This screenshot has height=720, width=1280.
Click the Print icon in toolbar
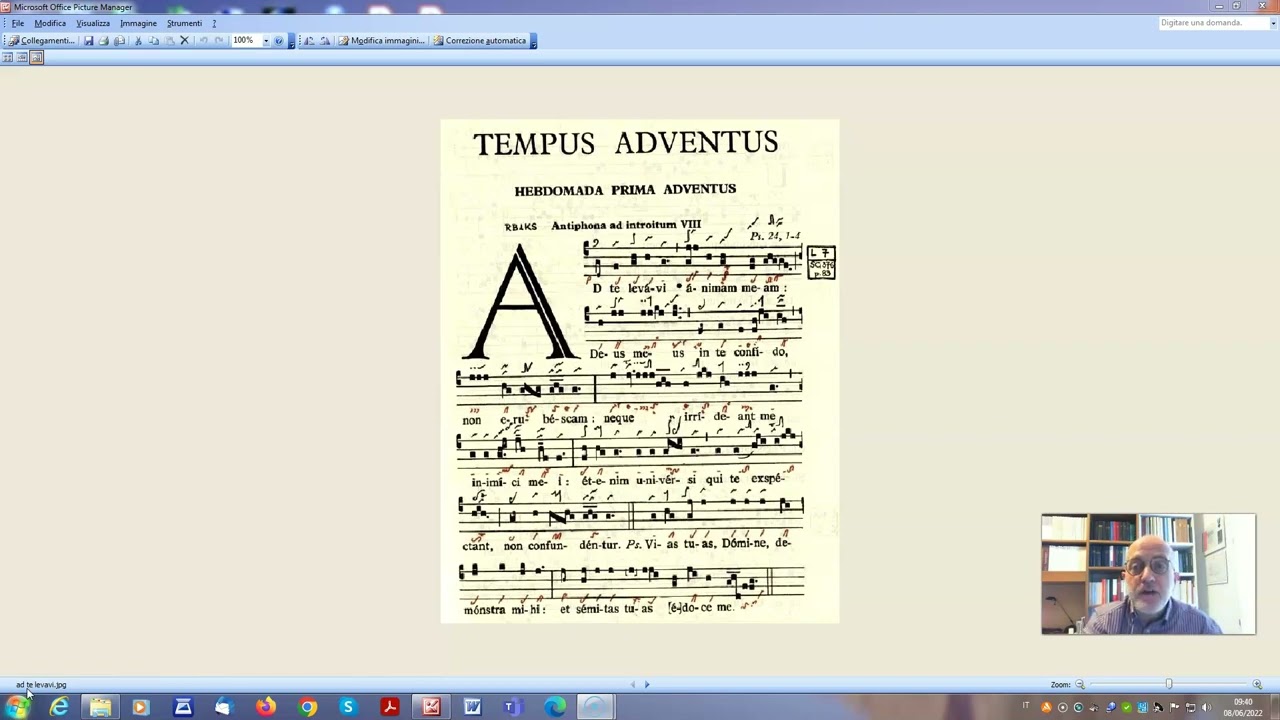[x=103, y=41]
